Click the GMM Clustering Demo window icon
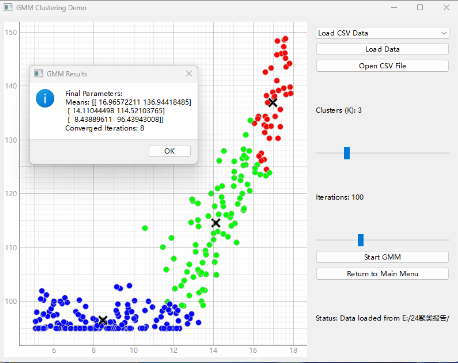The width and height of the screenshot is (458, 363). [8, 7]
